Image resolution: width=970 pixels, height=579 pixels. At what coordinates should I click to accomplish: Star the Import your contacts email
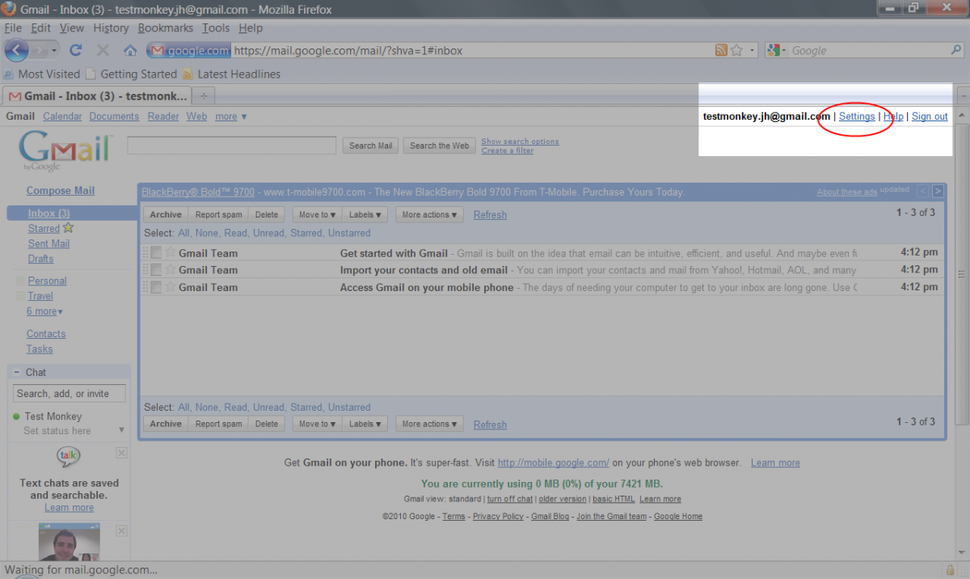pyautogui.click(x=169, y=270)
